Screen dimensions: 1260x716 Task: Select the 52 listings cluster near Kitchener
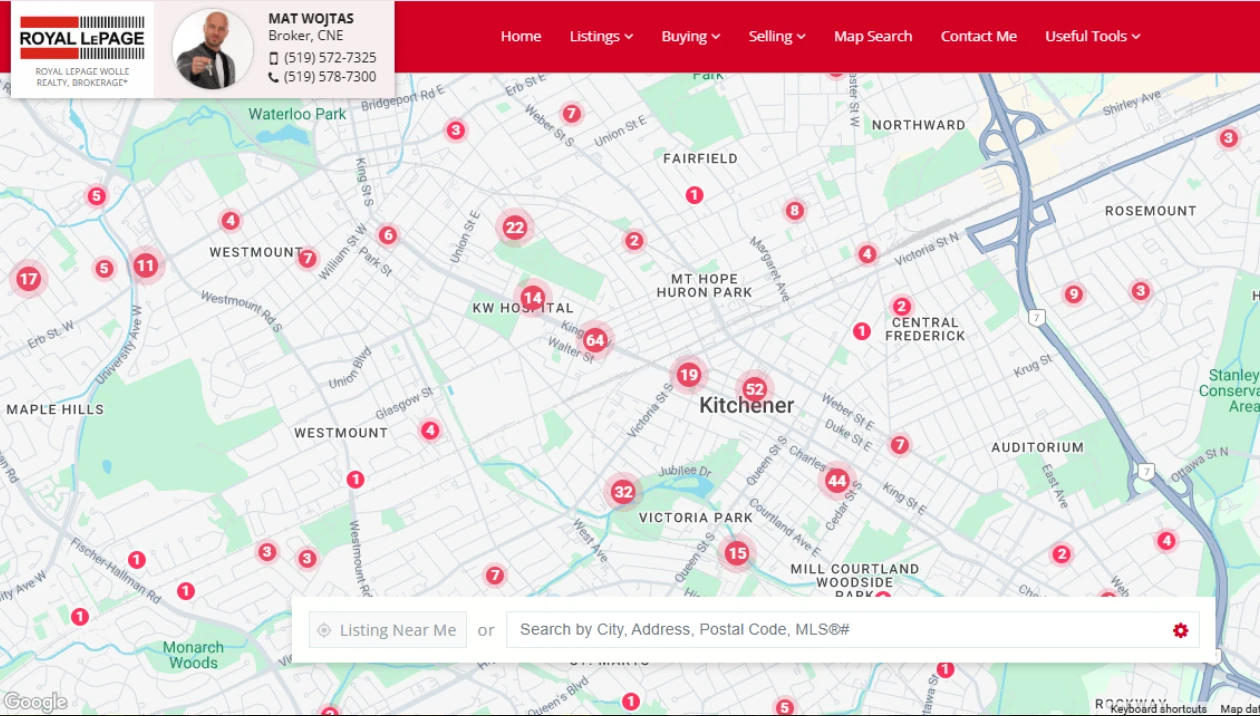(754, 390)
